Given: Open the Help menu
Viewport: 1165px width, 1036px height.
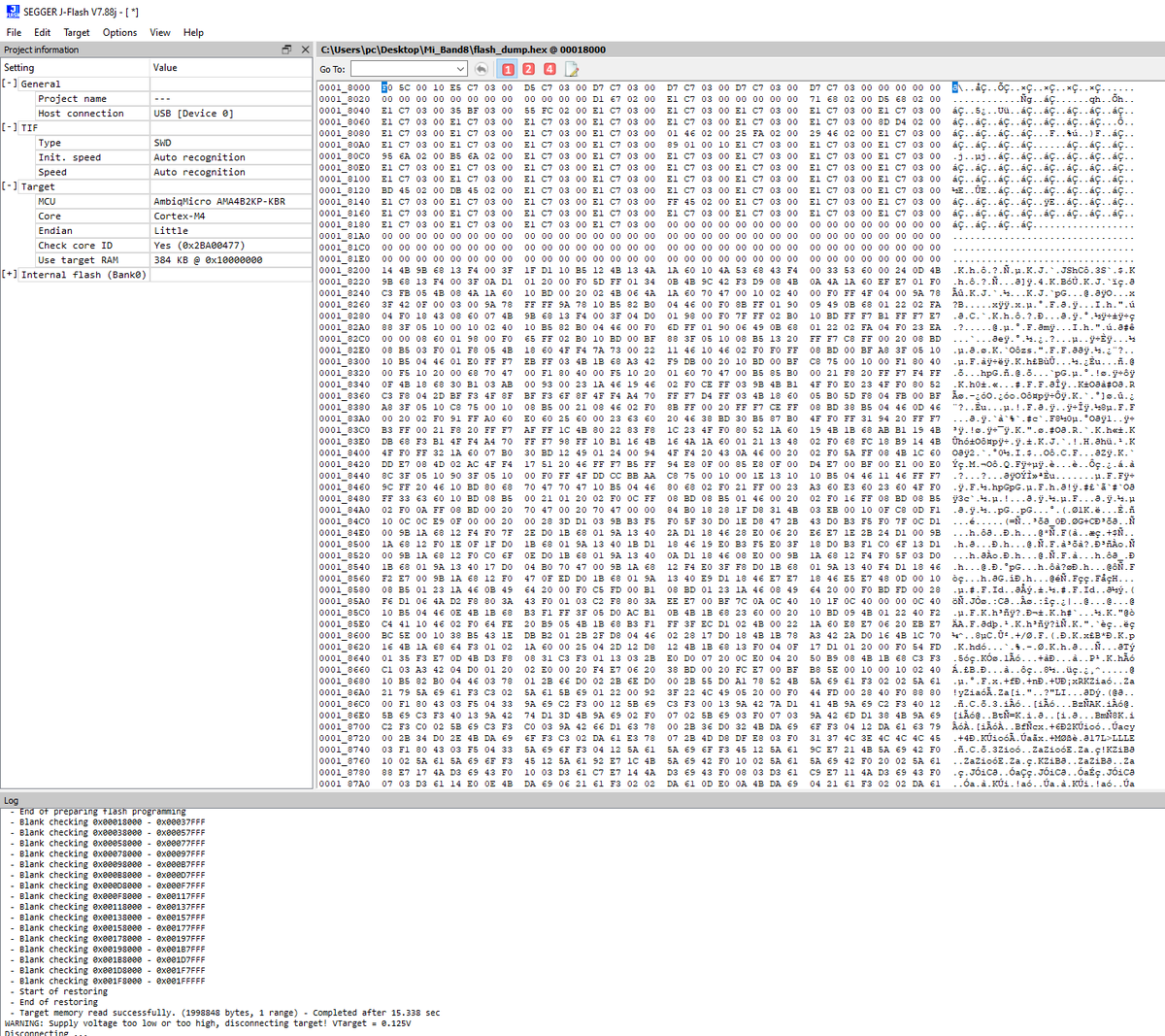Looking at the screenshot, I should pos(193,32).
